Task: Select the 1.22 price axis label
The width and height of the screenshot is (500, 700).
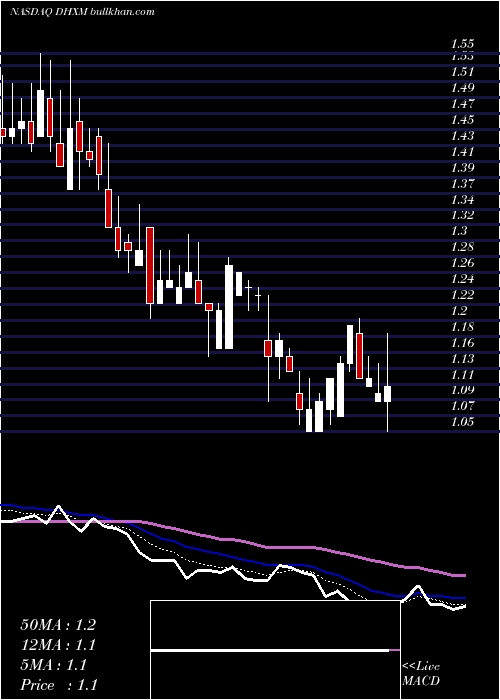Action: coord(462,295)
